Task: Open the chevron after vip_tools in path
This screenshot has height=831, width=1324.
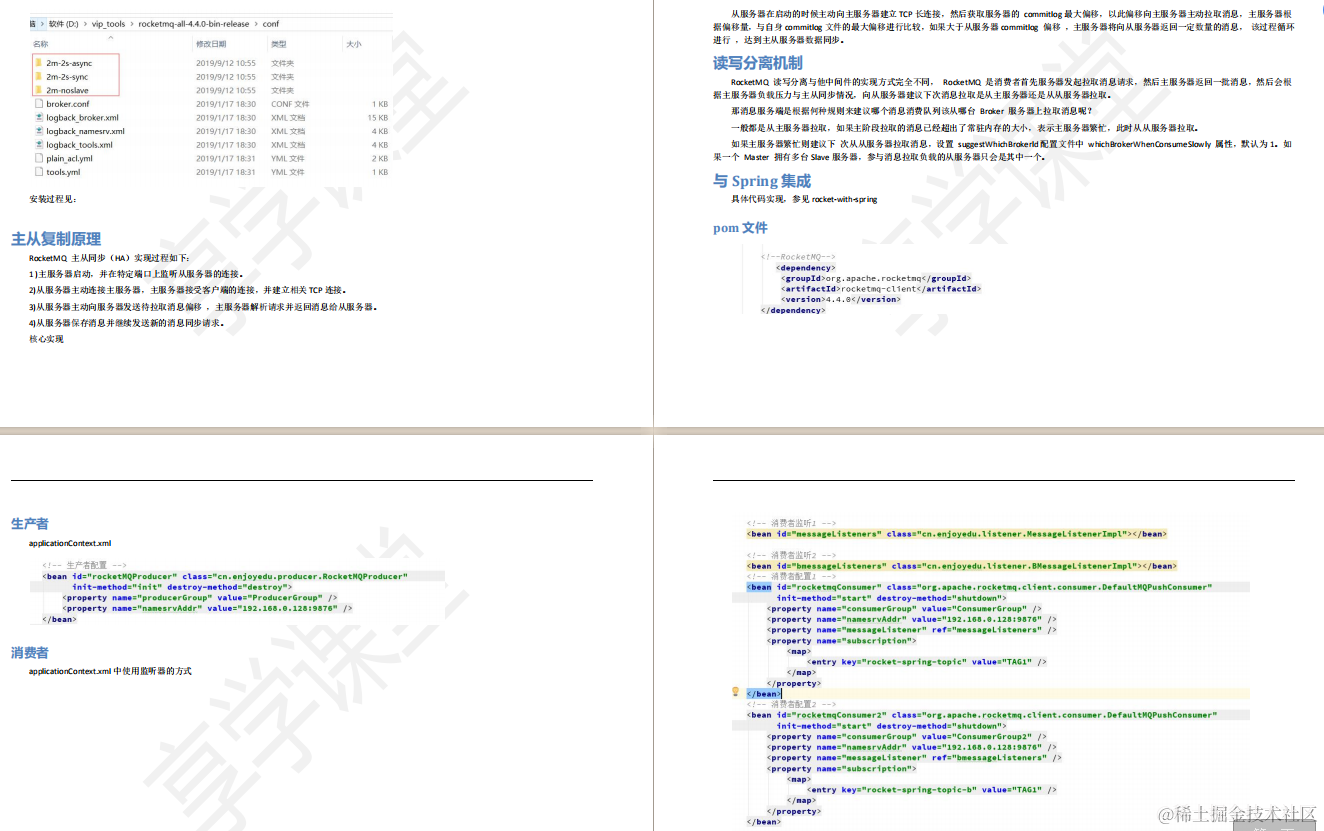Action: click(130, 23)
